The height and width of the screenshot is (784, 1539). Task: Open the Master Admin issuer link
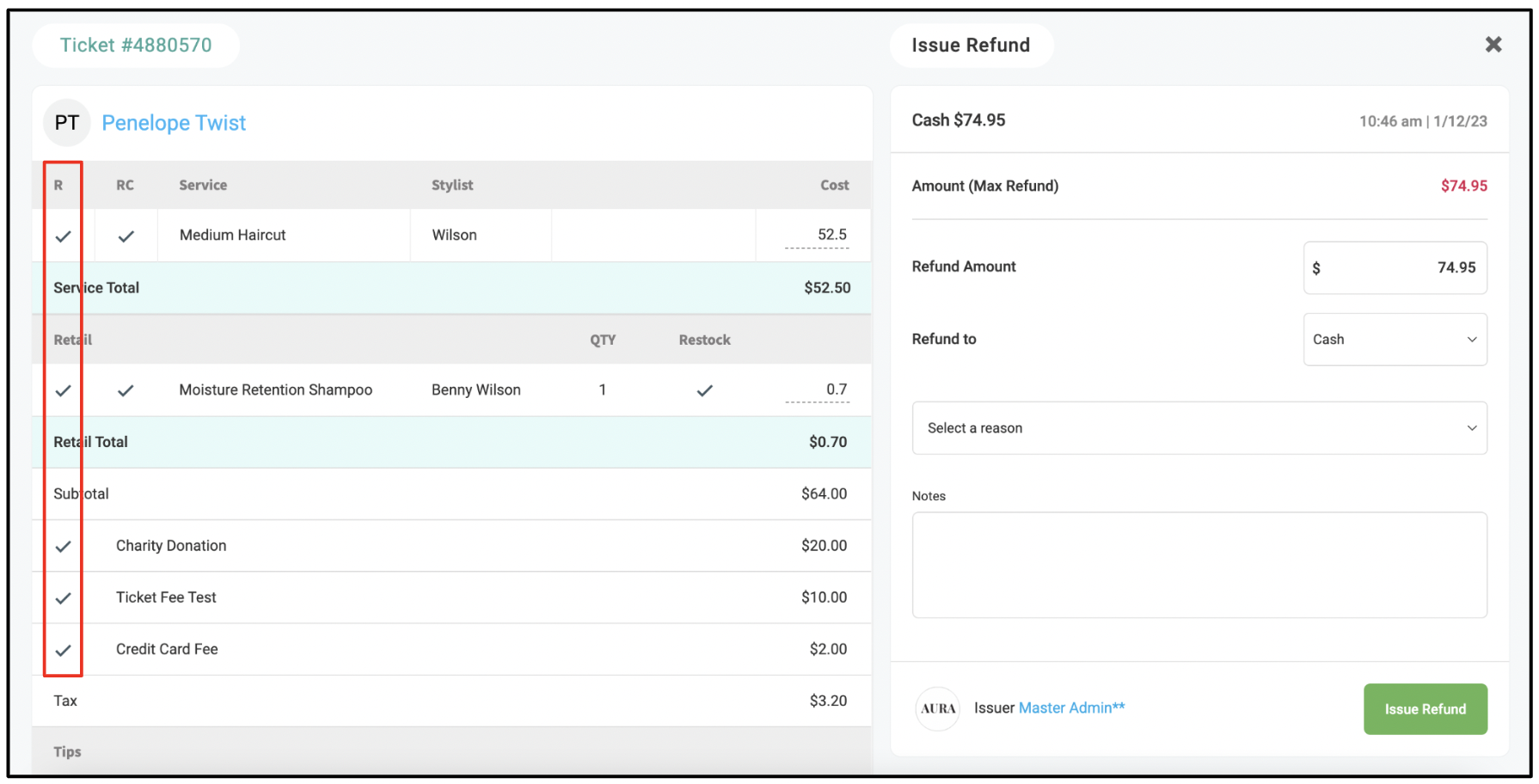click(1071, 707)
